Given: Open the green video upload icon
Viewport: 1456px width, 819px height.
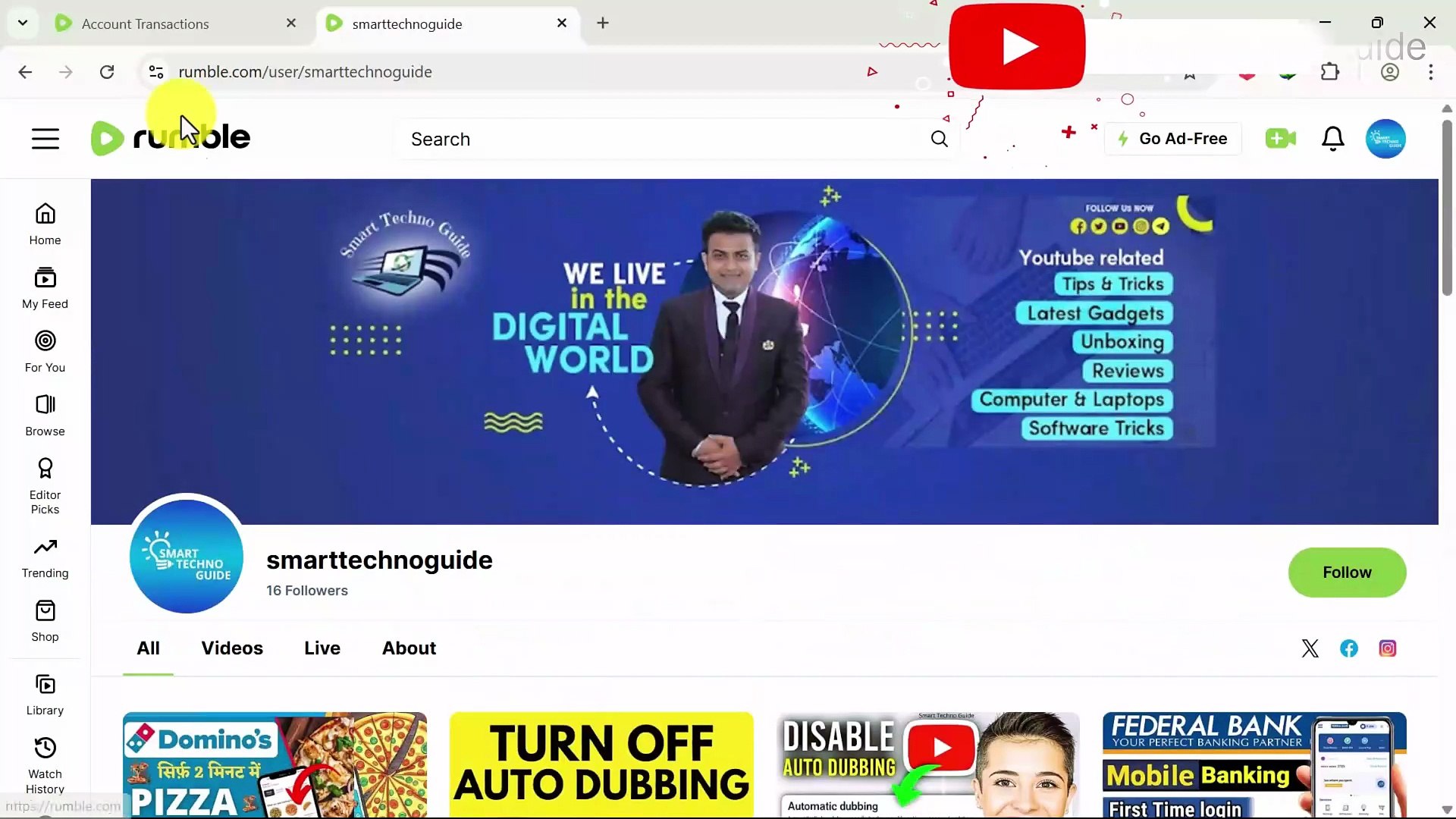Looking at the screenshot, I should pos(1280,139).
